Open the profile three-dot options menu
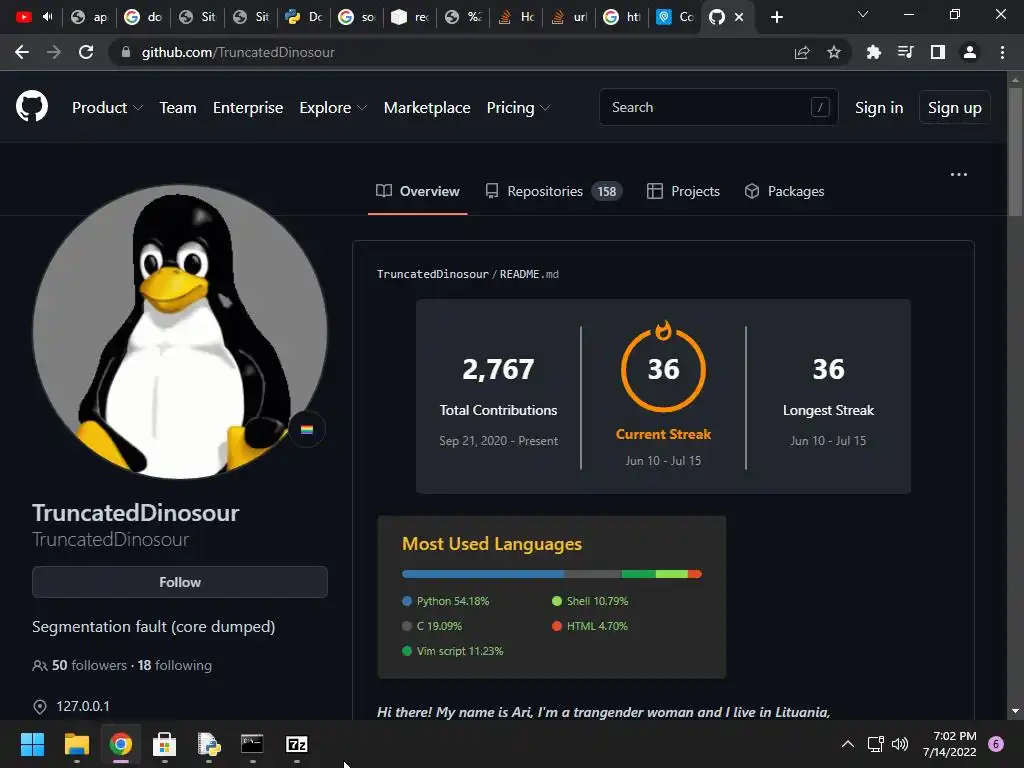This screenshot has height=768, width=1024. pyautogui.click(x=959, y=174)
